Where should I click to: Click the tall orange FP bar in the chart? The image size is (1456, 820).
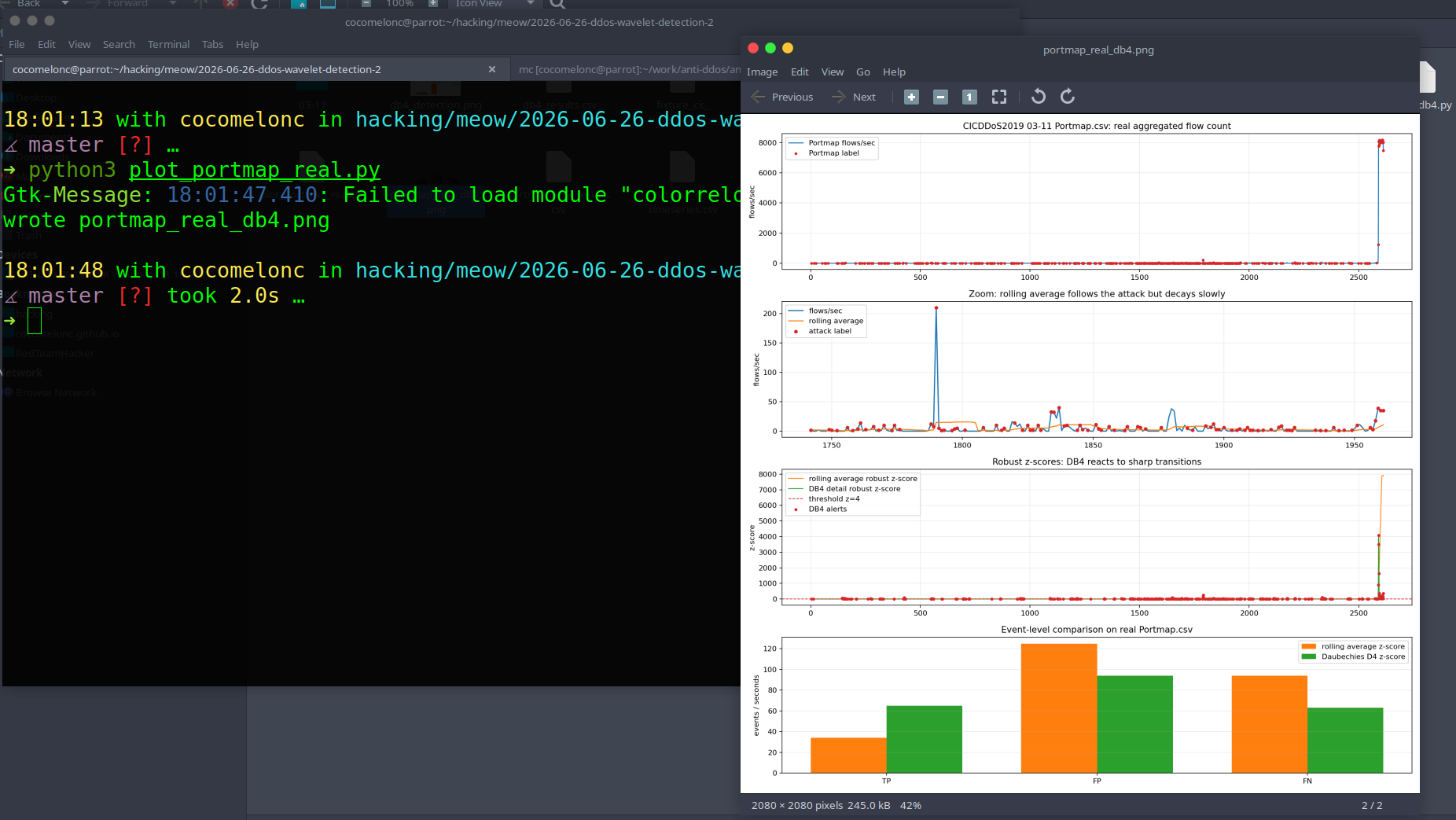tap(1059, 708)
